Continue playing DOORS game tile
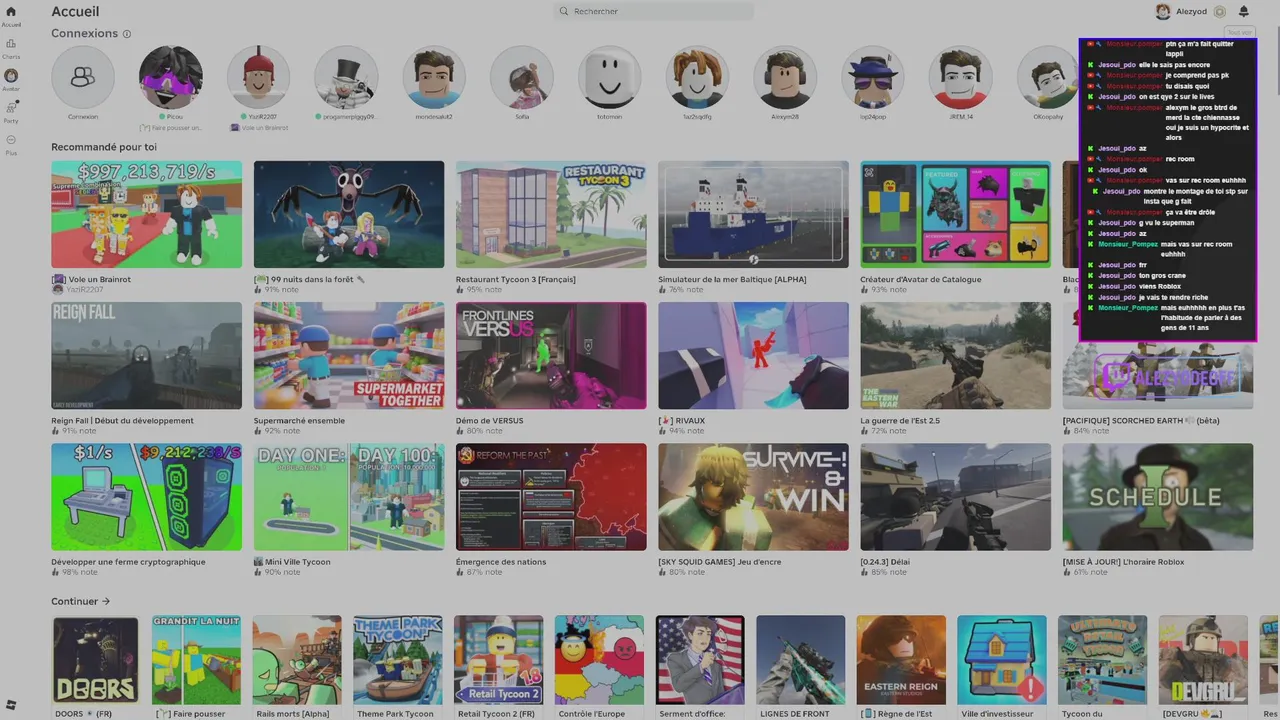Image resolution: width=1280 pixels, height=720 pixels. [x=96, y=660]
